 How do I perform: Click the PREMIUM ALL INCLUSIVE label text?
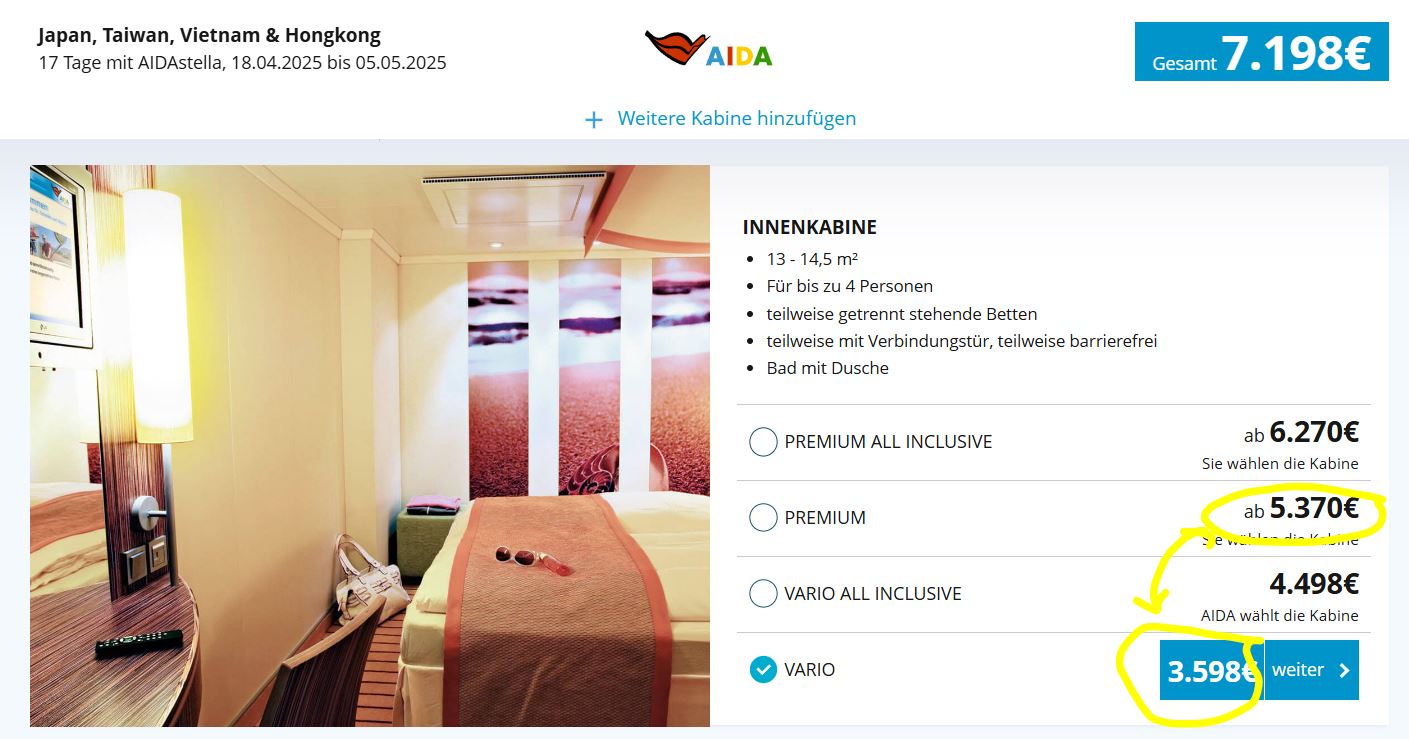coord(888,442)
